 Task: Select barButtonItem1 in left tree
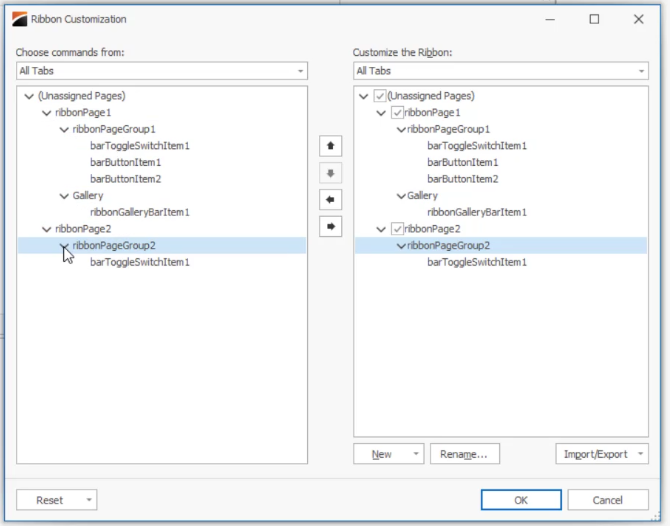(x=126, y=162)
